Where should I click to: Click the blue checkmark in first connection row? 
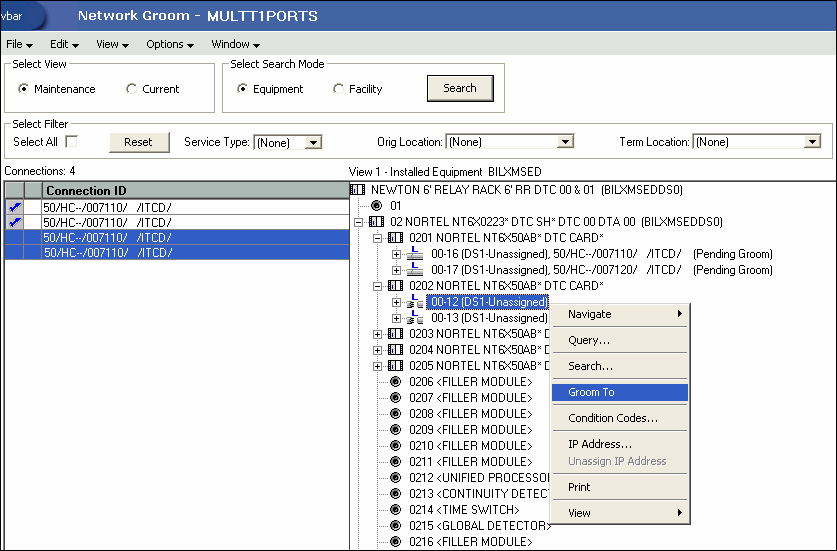click(14, 207)
